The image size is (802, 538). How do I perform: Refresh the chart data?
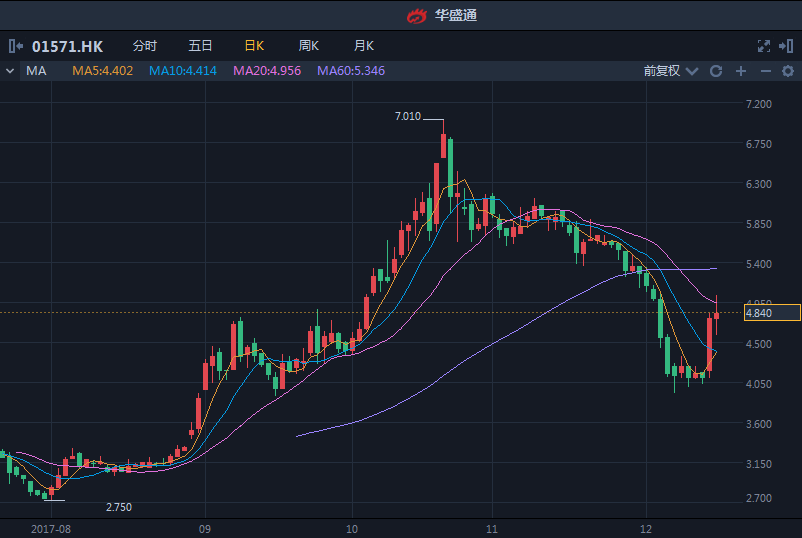[x=716, y=71]
